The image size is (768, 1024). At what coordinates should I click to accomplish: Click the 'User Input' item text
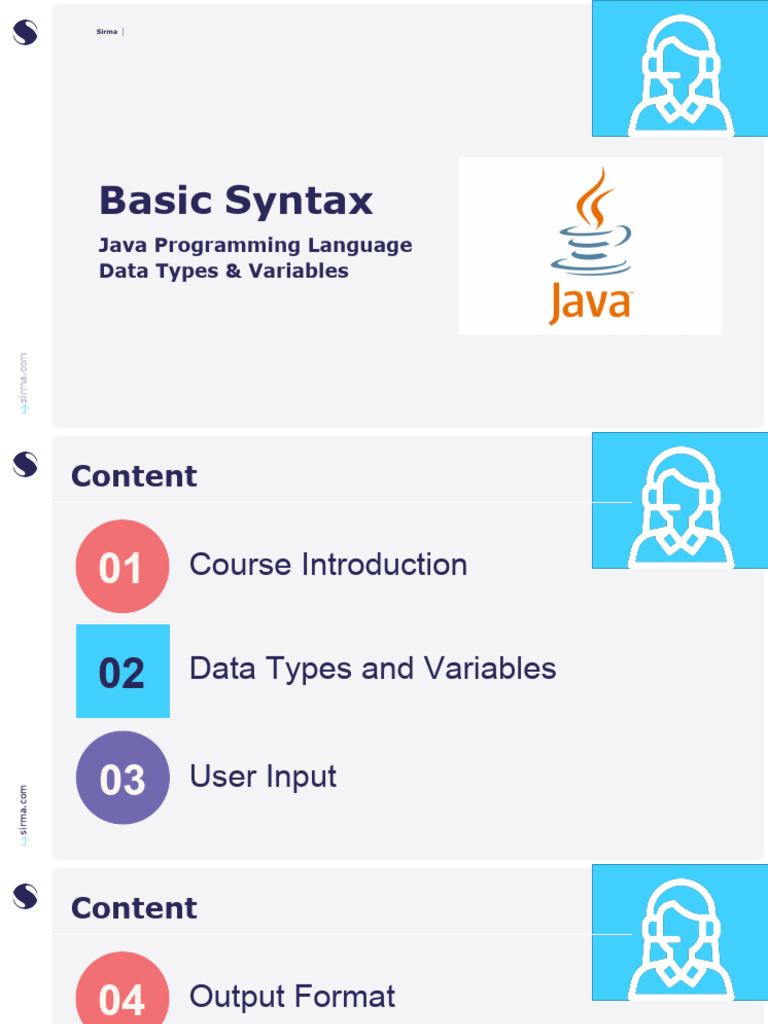tap(263, 777)
